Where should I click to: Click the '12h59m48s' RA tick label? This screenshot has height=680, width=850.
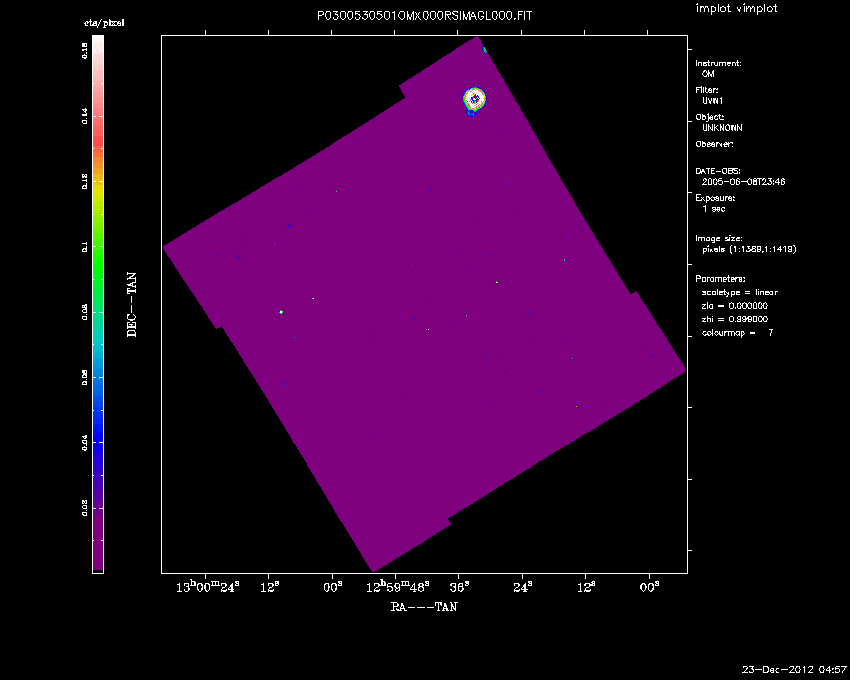pos(398,587)
